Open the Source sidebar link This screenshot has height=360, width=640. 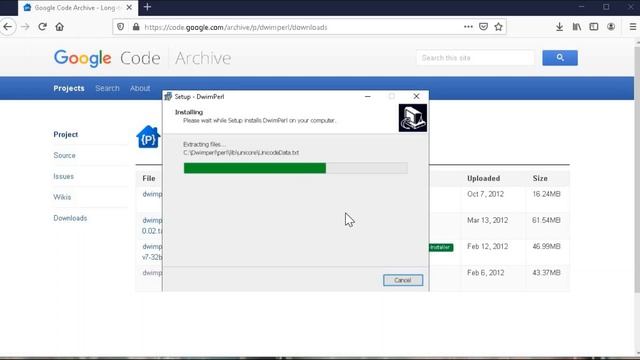point(64,156)
